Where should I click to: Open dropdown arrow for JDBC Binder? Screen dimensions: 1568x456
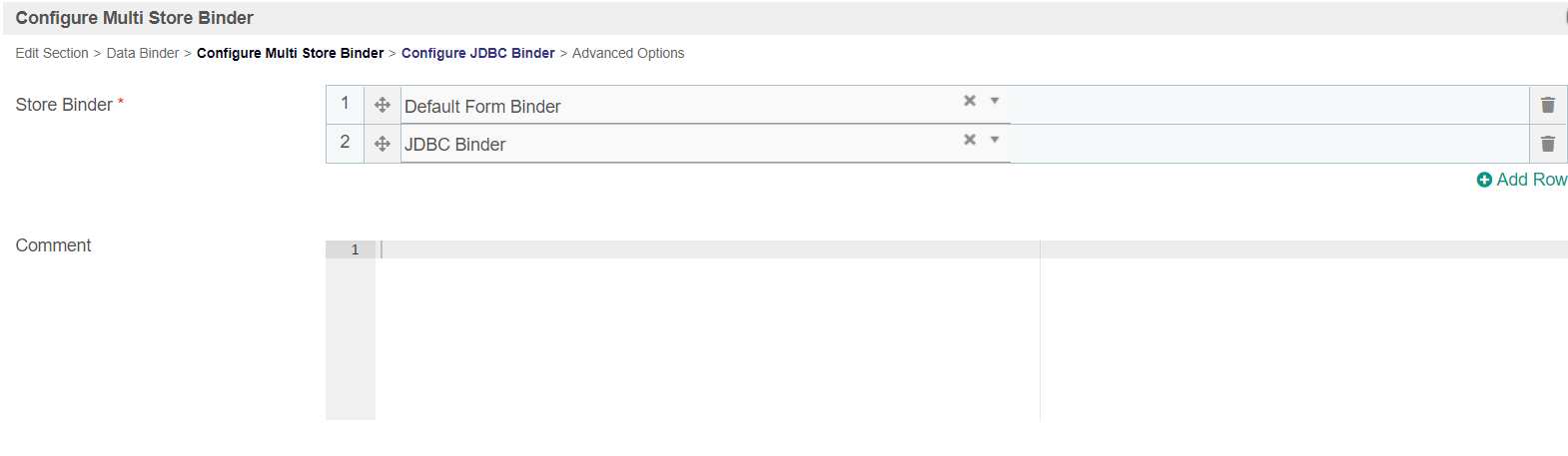995,140
